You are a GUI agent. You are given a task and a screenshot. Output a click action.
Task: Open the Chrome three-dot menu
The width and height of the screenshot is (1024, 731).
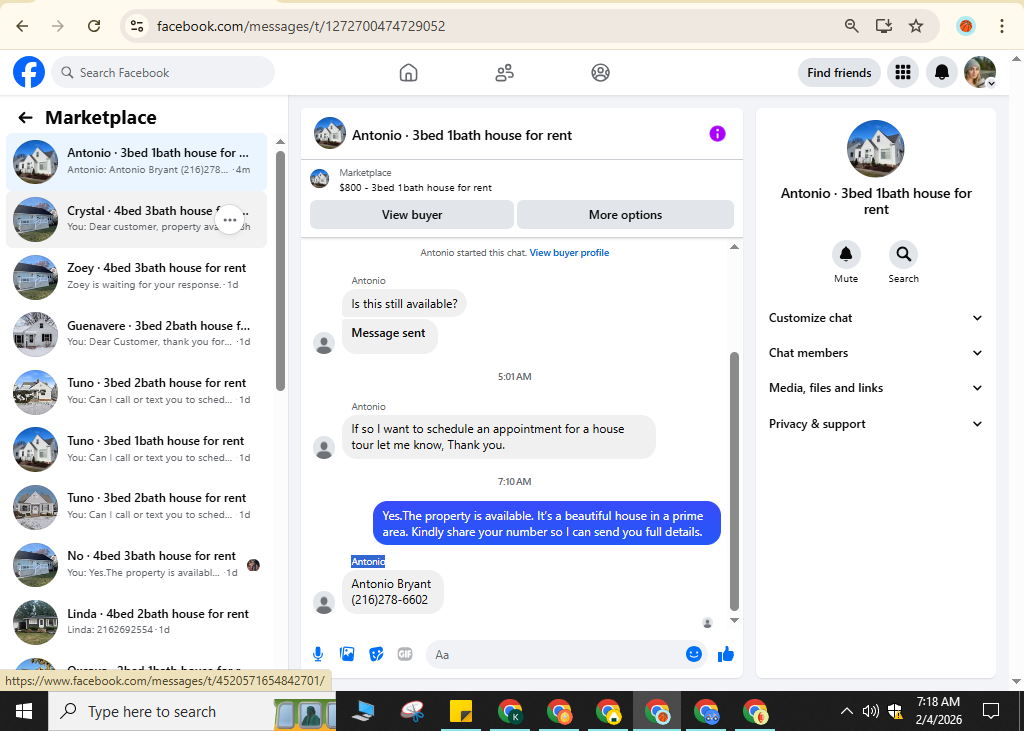[x=1001, y=26]
